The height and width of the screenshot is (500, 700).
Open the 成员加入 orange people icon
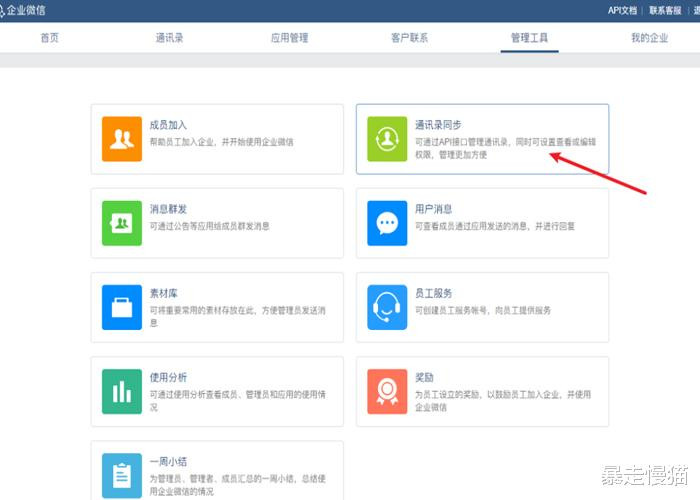click(x=122, y=139)
